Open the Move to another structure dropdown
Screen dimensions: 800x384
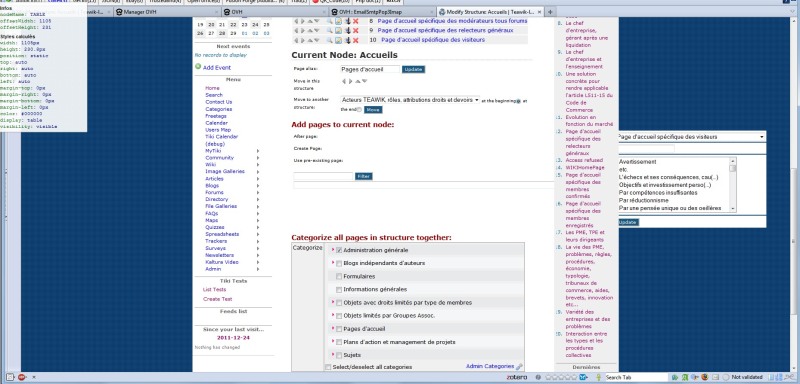[x=410, y=100]
